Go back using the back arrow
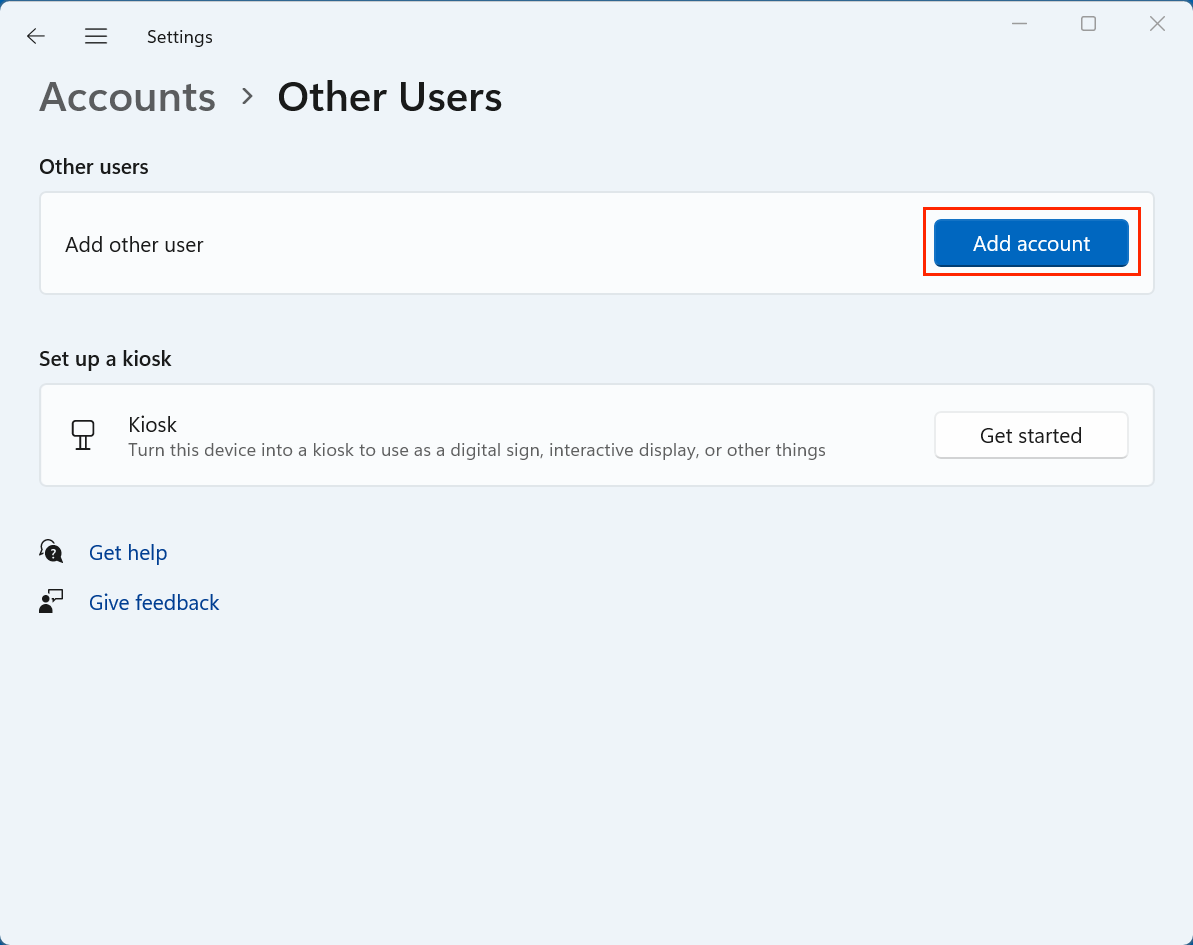 [36, 37]
